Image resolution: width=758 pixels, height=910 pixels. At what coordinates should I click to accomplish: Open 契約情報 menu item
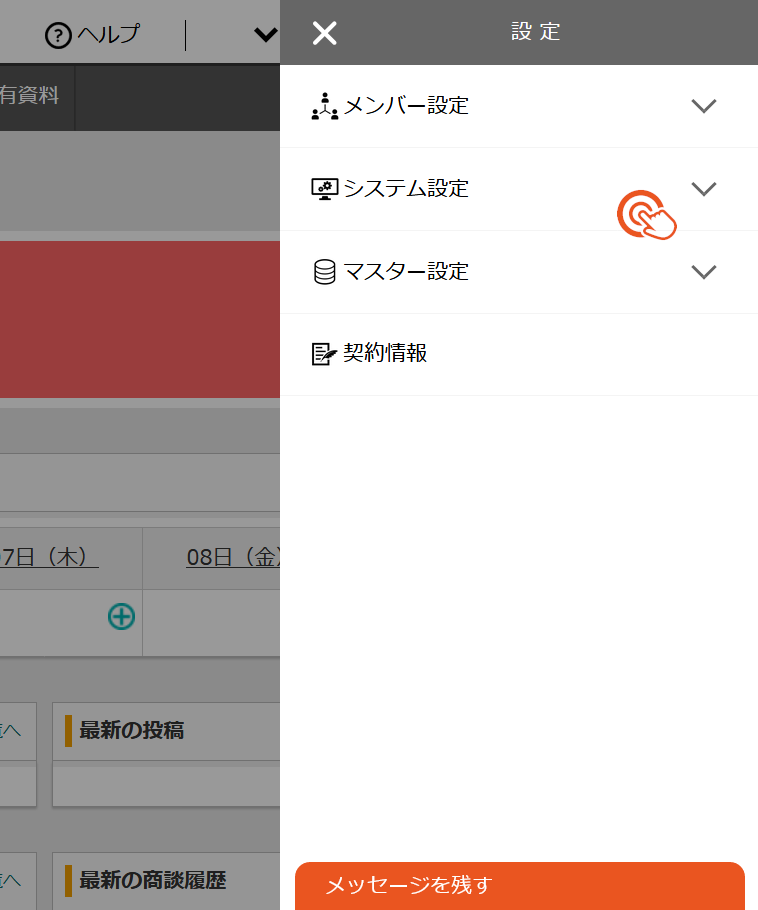[x=519, y=355]
